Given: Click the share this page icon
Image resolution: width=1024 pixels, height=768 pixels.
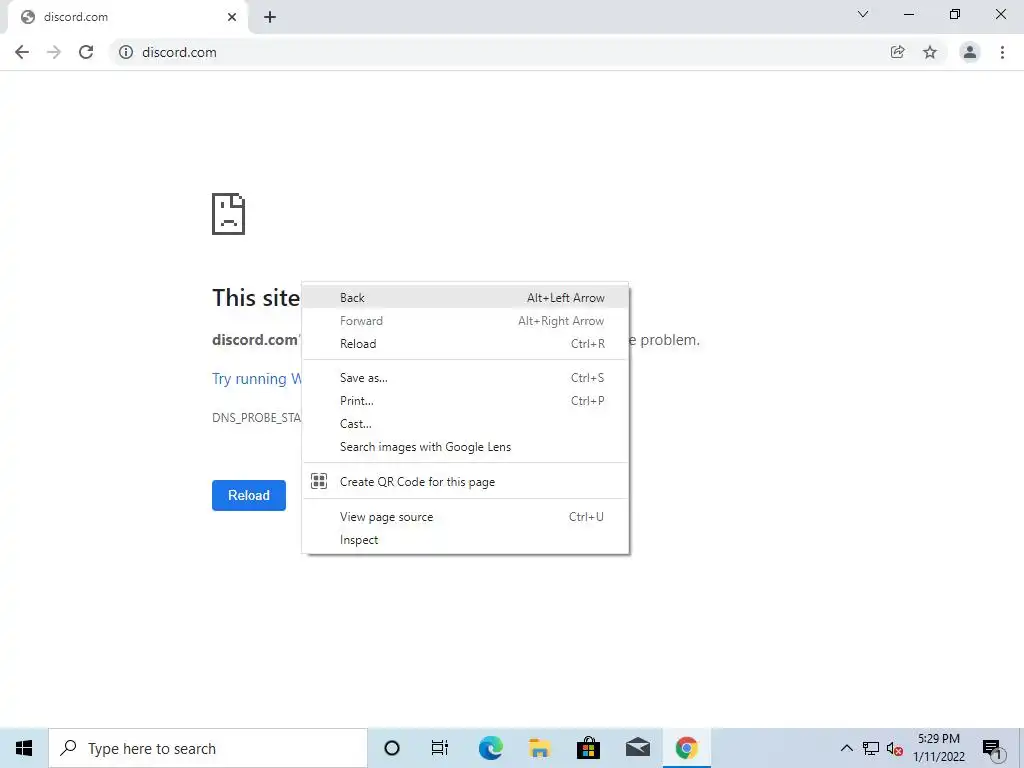Looking at the screenshot, I should pyautogui.click(x=898, y=52).
